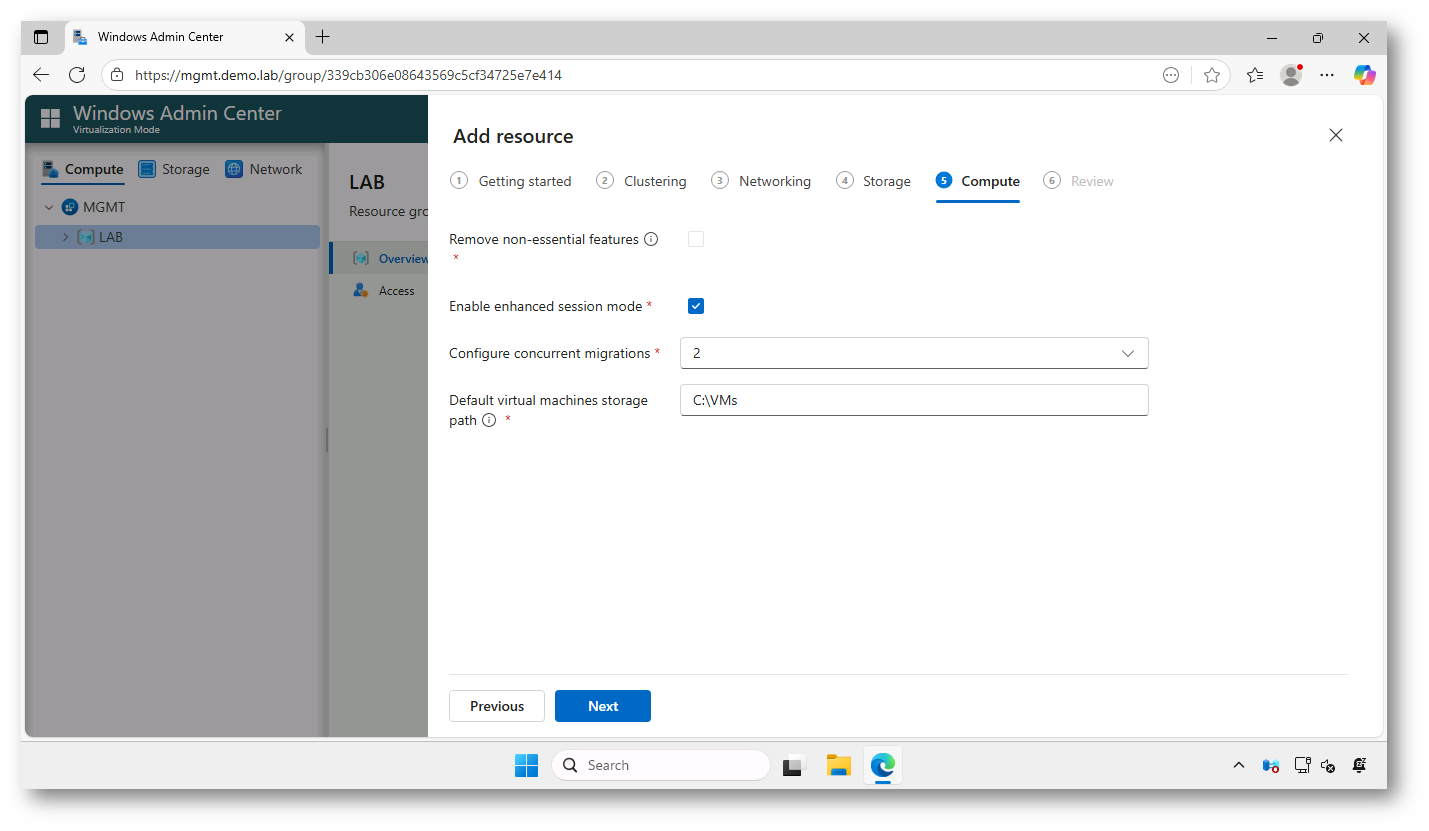Image resolution: width=1429 pixels, height=831 pixels.
Task: Click the Windows Admin Center logo icon
Action: pyautogui.click(x=50, y=118)
